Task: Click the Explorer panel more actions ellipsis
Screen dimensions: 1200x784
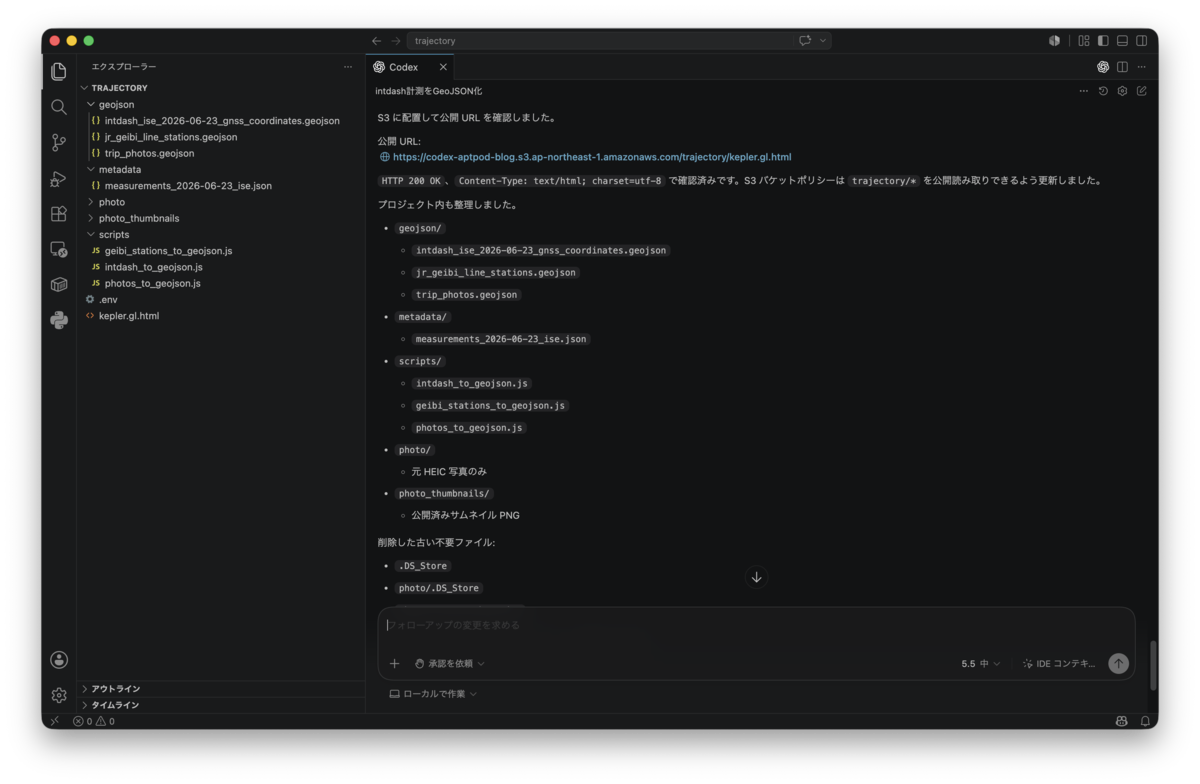Action: pyautogui.click(x=348, y=67)
